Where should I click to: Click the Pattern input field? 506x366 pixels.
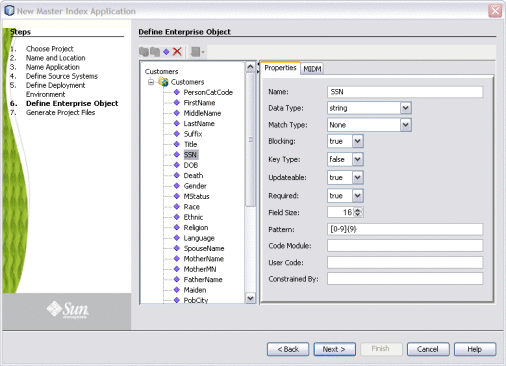point(405,229)
